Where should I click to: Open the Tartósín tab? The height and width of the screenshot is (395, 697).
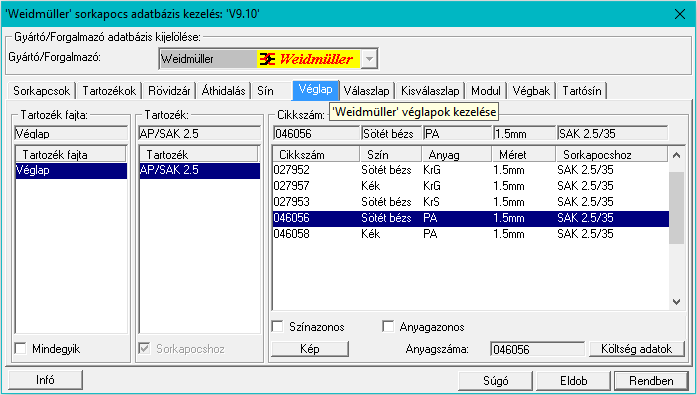pos(581,91)
